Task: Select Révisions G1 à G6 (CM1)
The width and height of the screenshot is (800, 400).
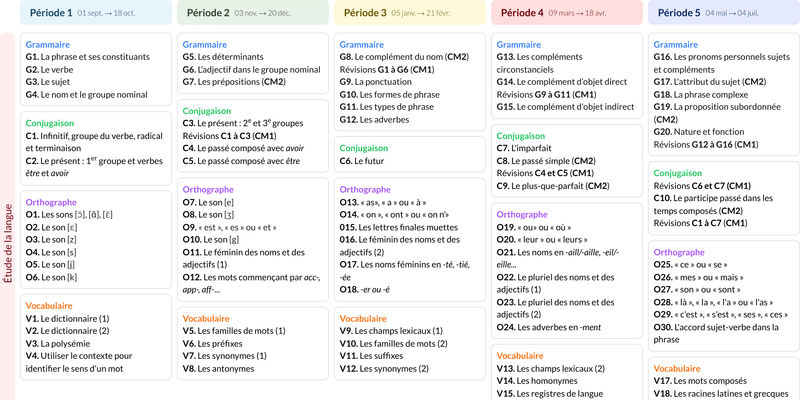Action: point(387,69)
